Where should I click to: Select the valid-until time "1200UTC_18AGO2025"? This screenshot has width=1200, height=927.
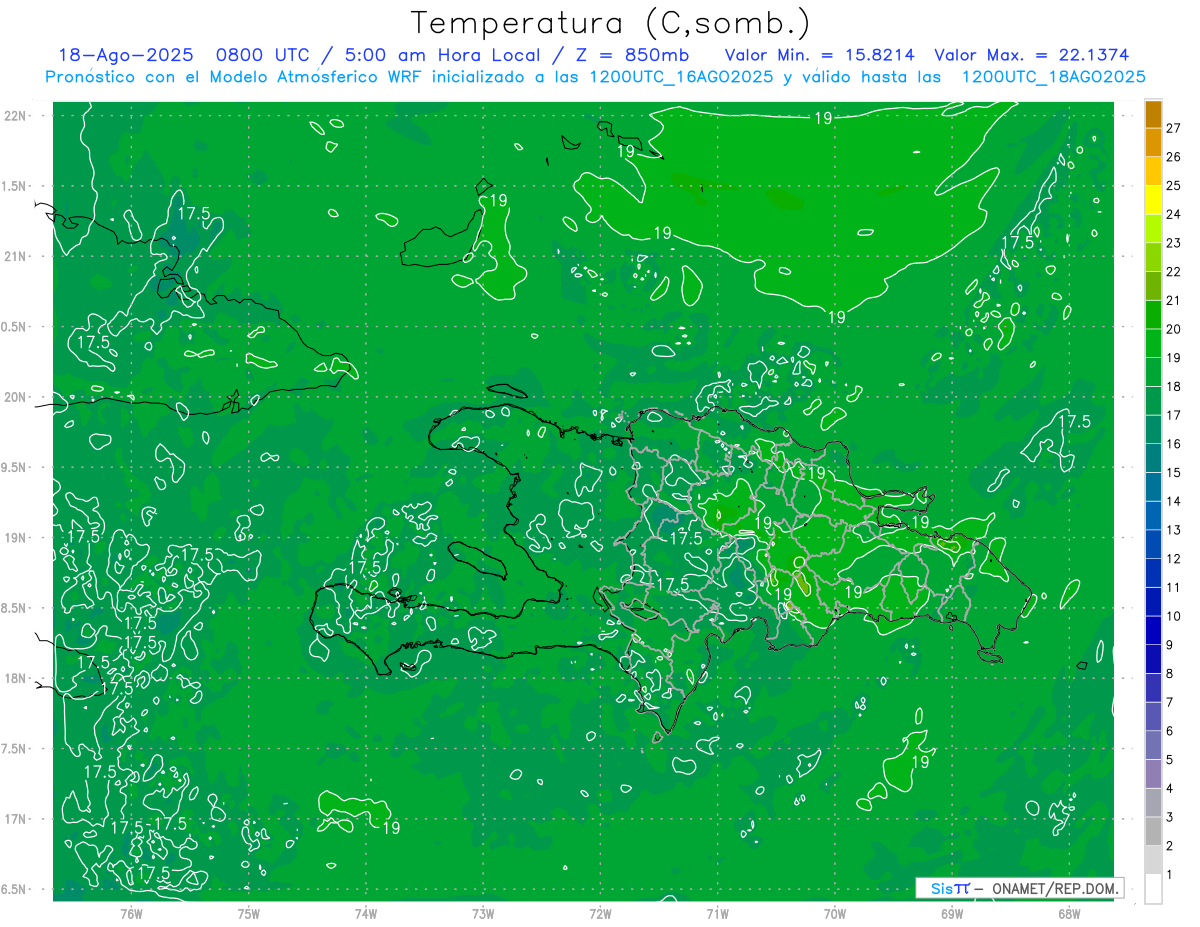1053,77
